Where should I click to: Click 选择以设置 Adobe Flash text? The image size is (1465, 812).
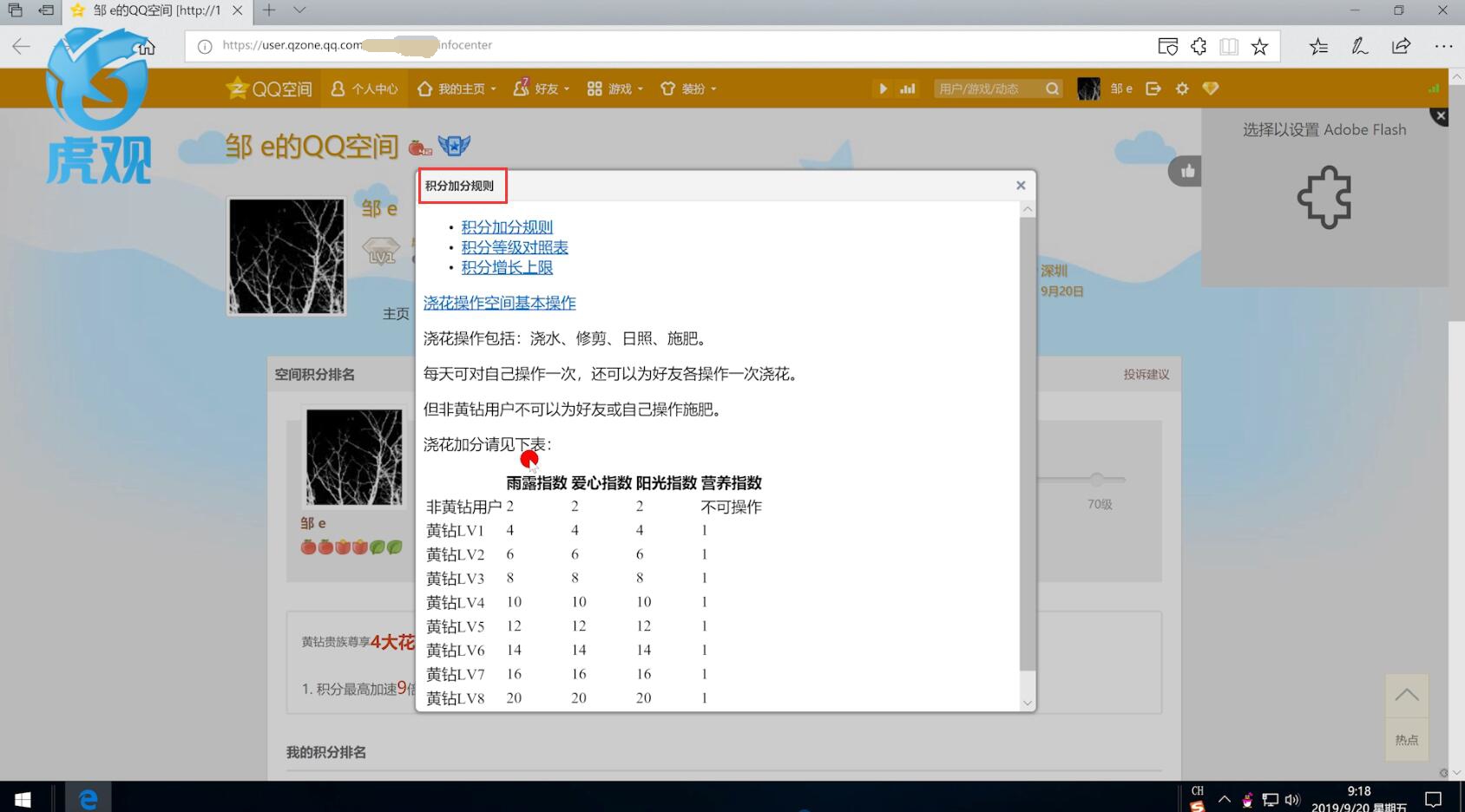[x=1324, y=129]
